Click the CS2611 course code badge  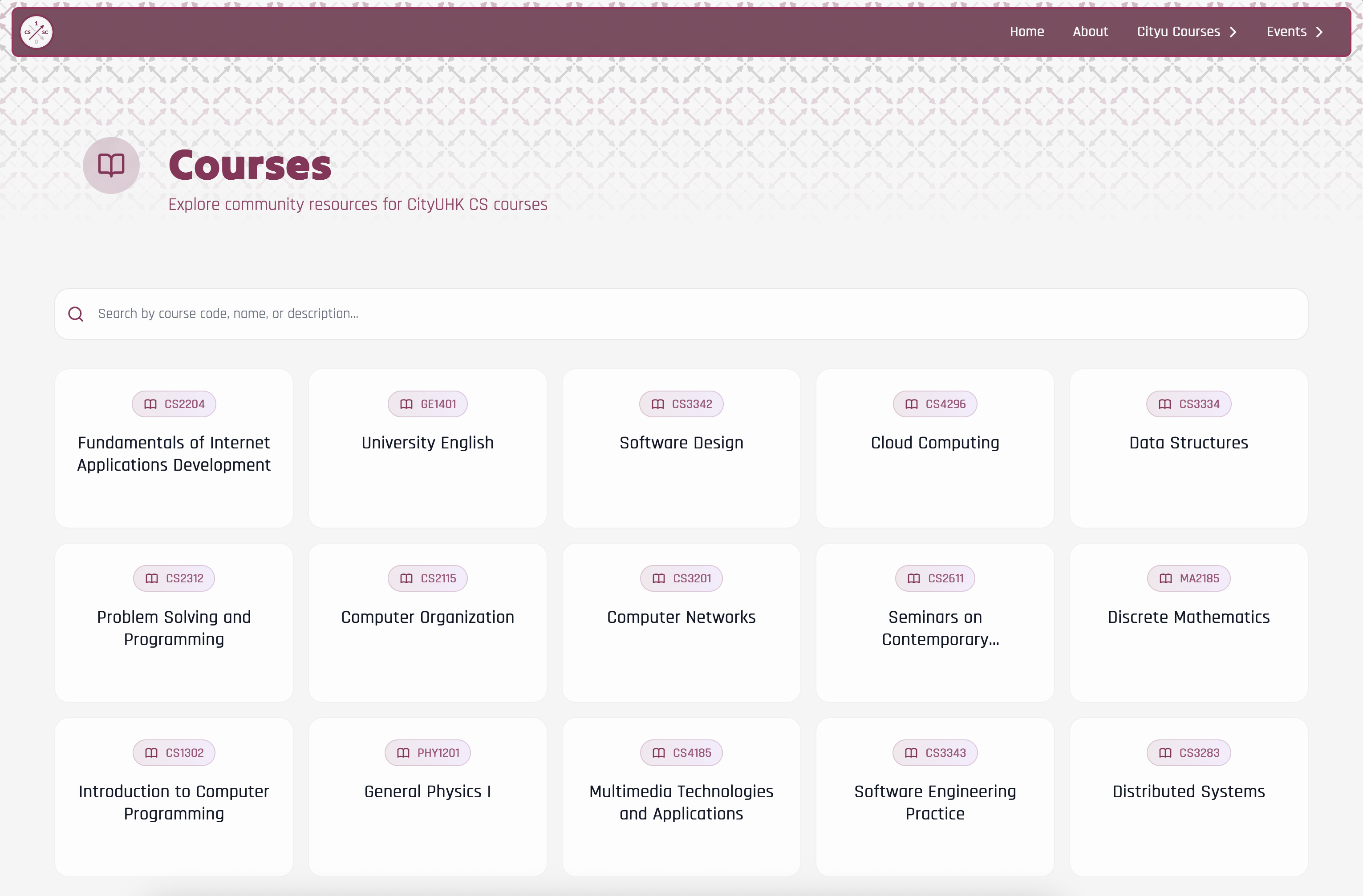[x=934, y=578]
